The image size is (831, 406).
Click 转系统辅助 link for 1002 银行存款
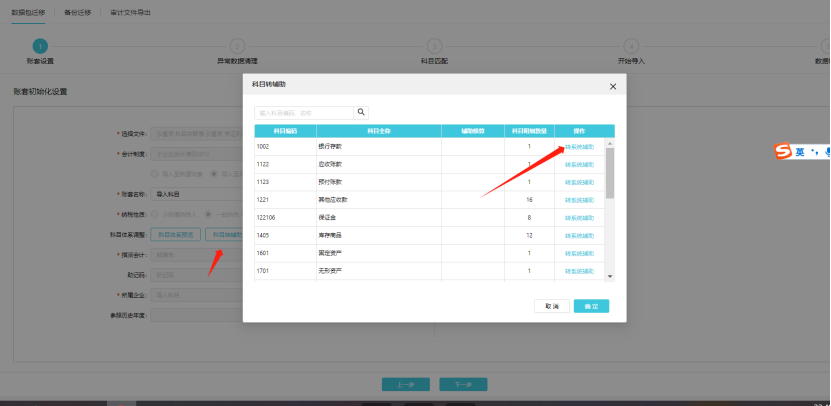coord(579,147)
